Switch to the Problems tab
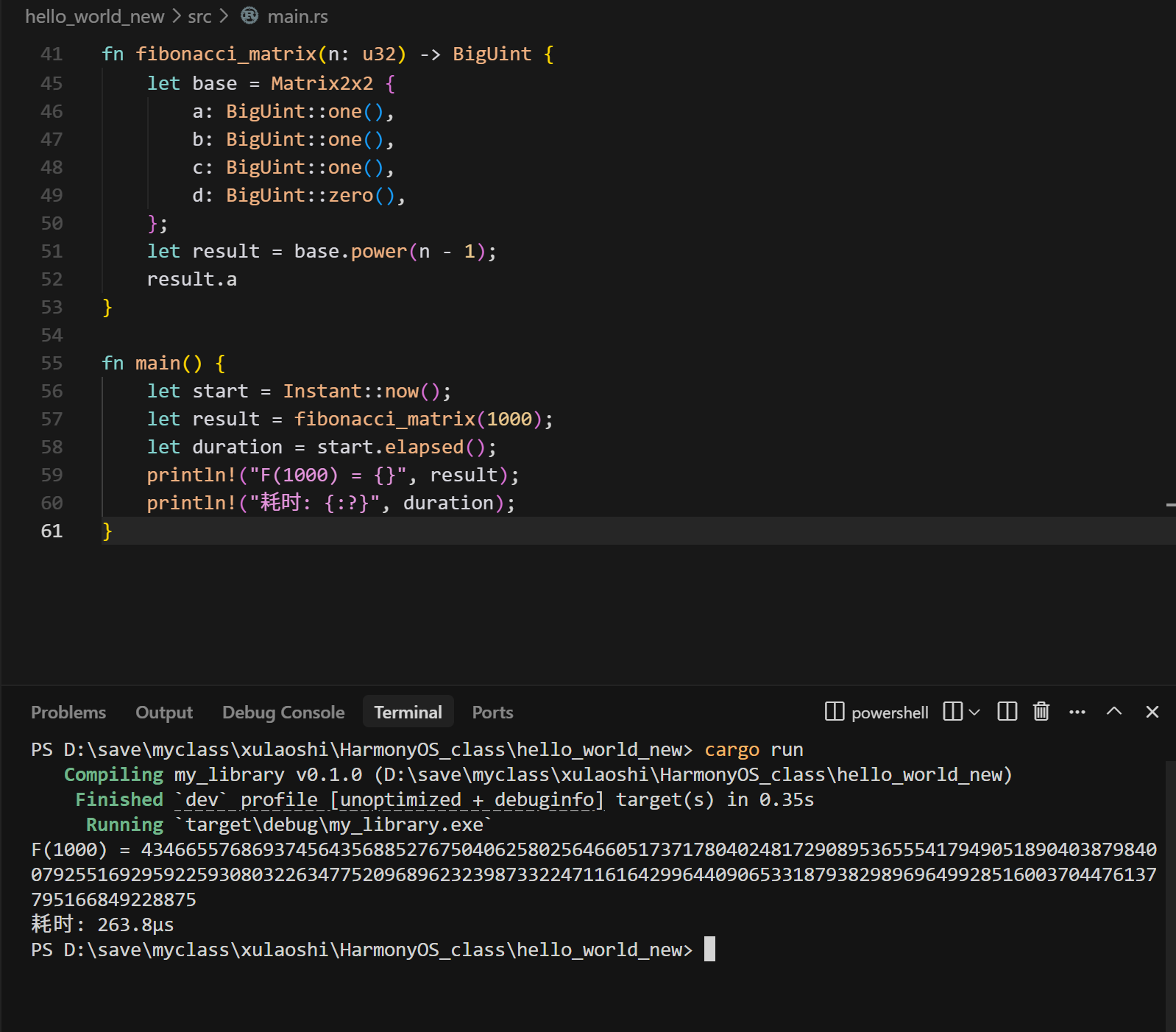The width and height of the screenshot is (1176, 1032). coord(68,713)
